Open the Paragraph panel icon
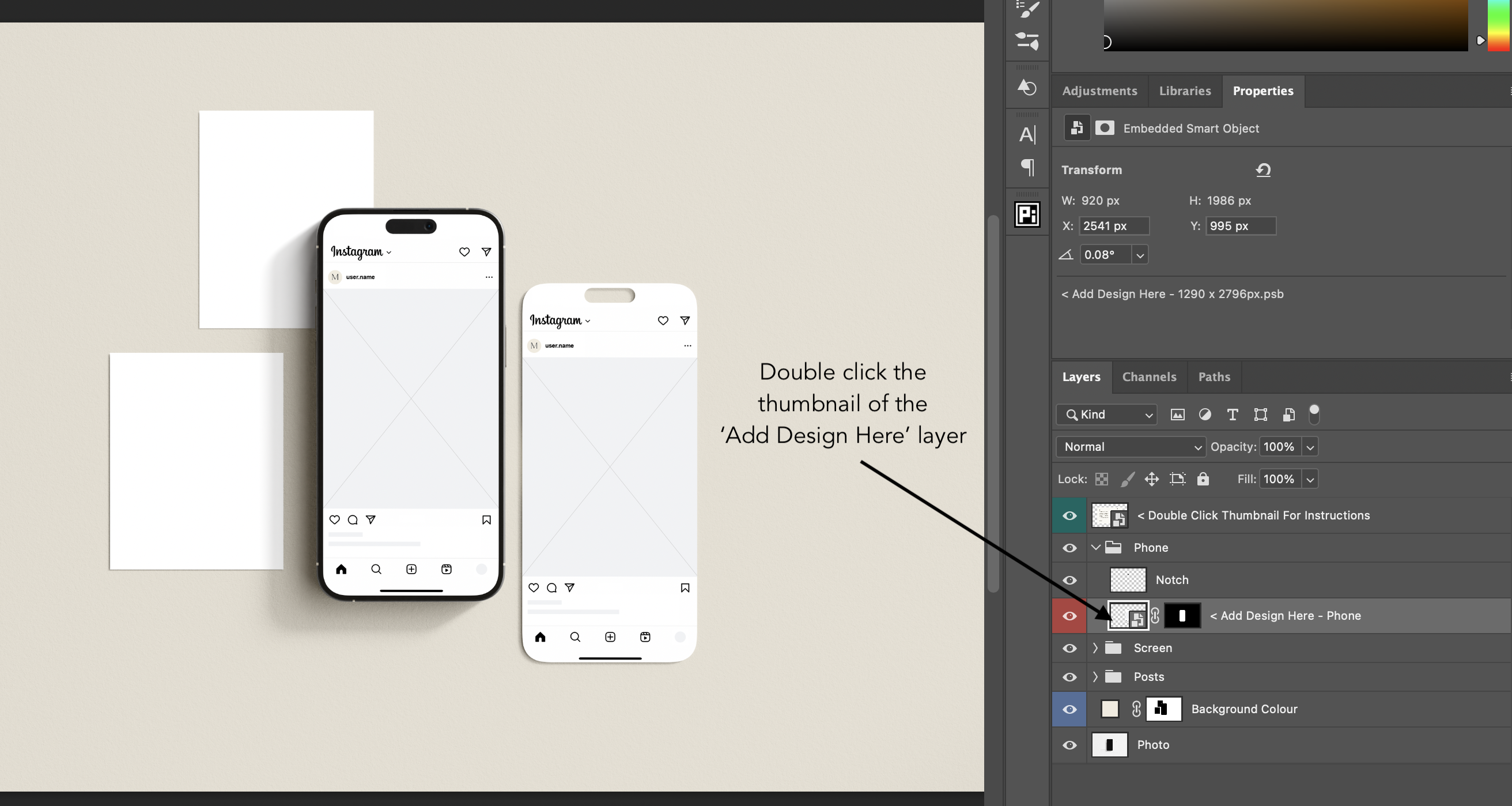Screen dimensions: 1512x806 pos(1027,167)
